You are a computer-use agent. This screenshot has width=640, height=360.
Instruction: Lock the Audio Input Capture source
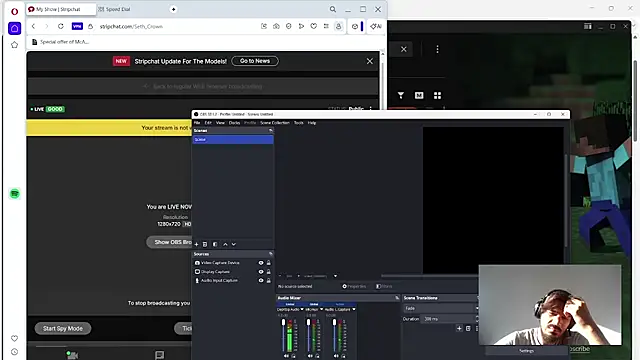coord(269,280)
